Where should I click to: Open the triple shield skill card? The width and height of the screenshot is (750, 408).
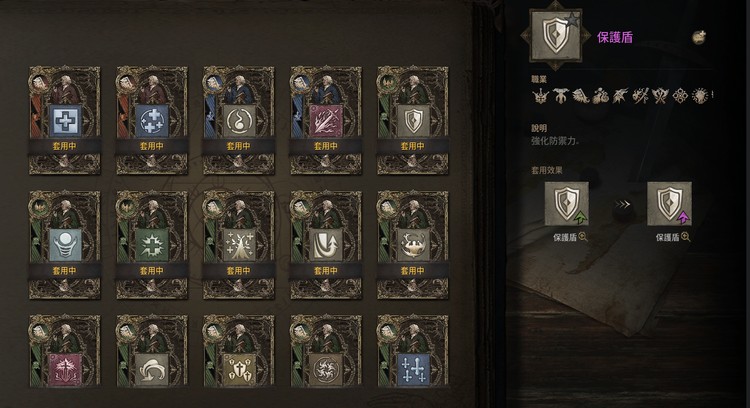tap(239, 351)
